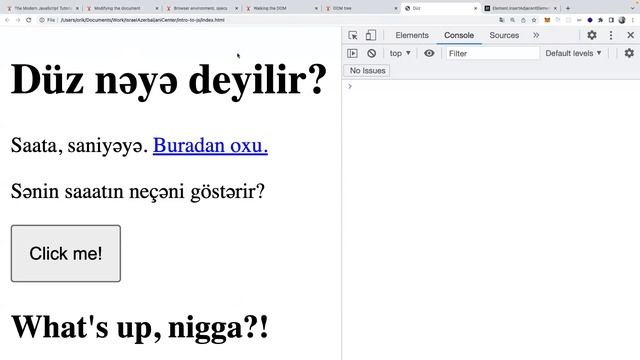Open the DevTools three-dot customize menu
Viewport: 640px width, 360px height.
click(x=611, y=36)
